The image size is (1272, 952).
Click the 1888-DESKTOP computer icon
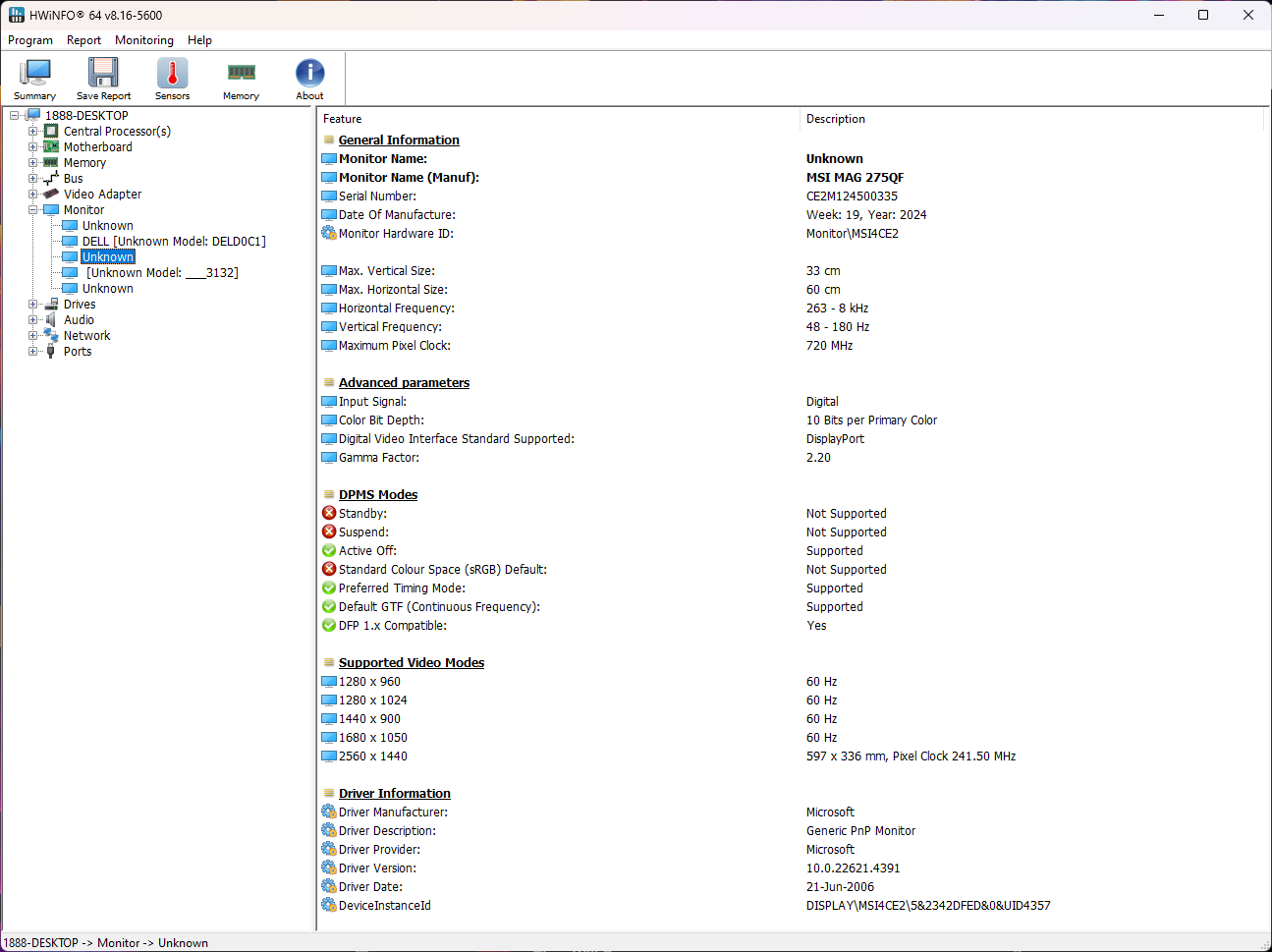(x=33, y=115)
